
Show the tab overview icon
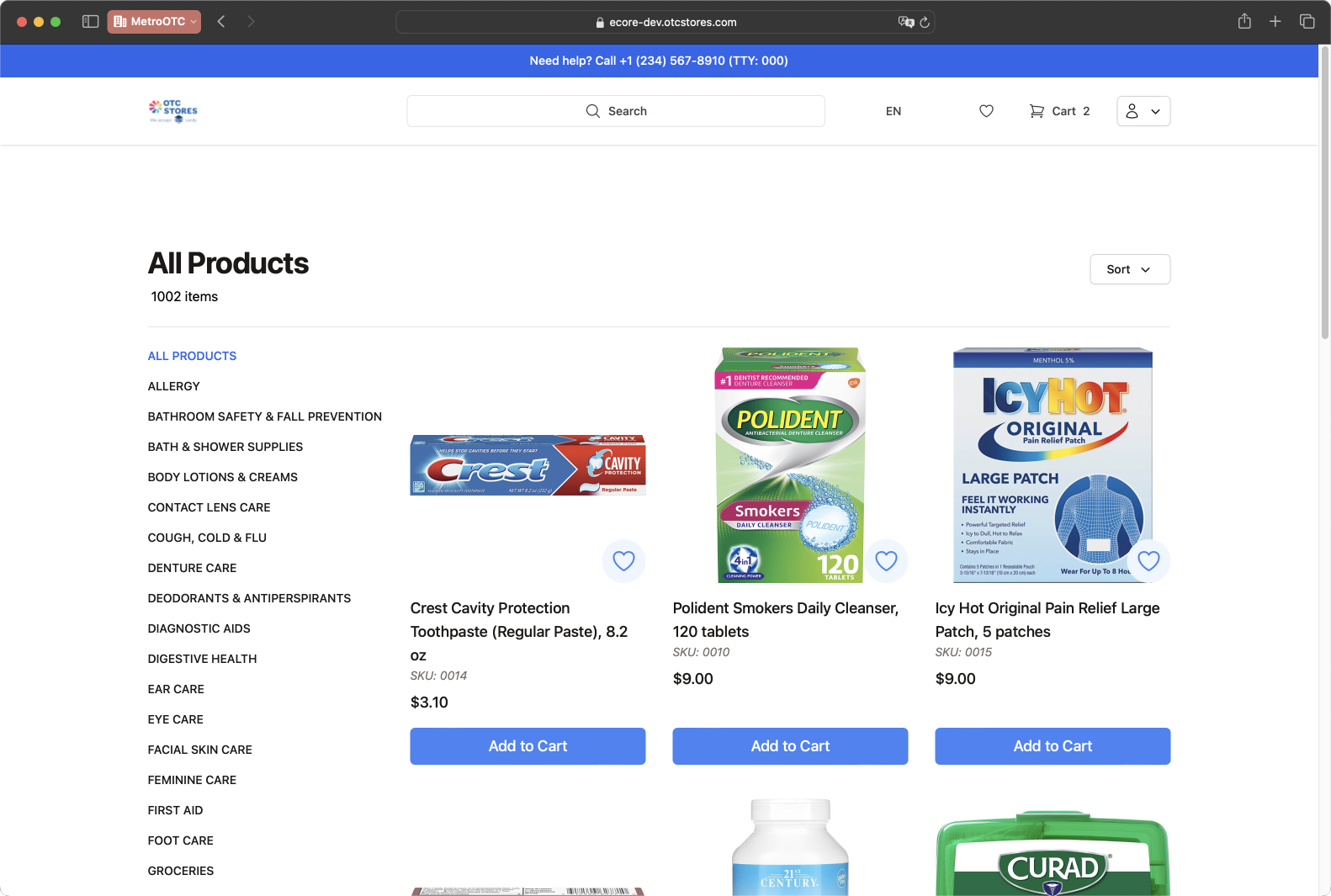(1307, 22)
